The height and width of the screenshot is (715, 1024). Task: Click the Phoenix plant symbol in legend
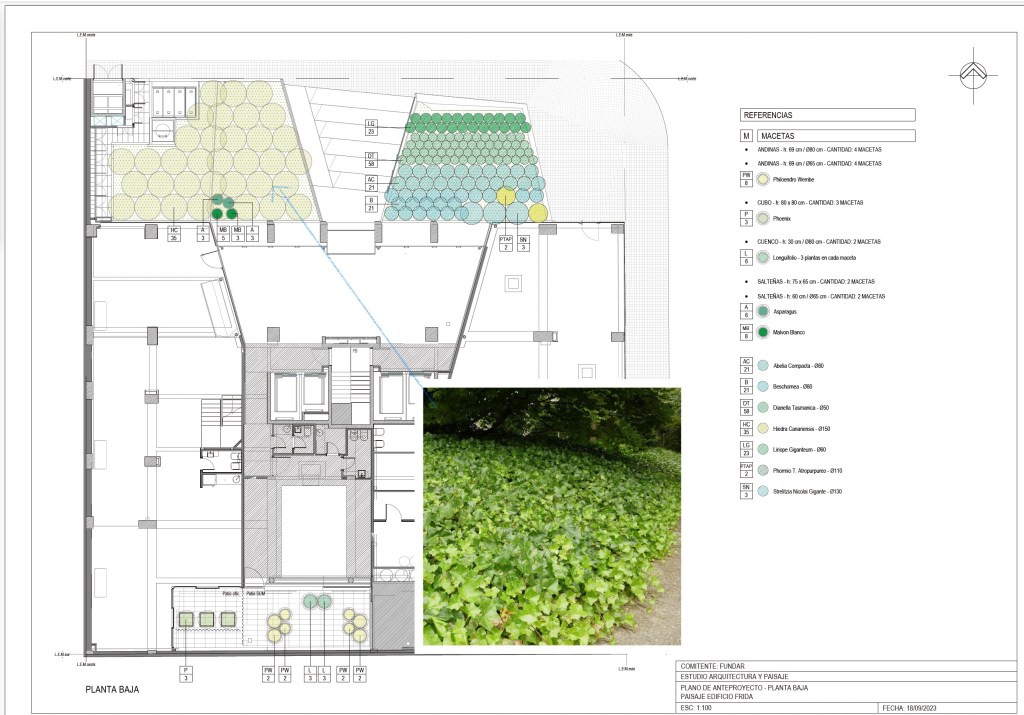(764, 217)
